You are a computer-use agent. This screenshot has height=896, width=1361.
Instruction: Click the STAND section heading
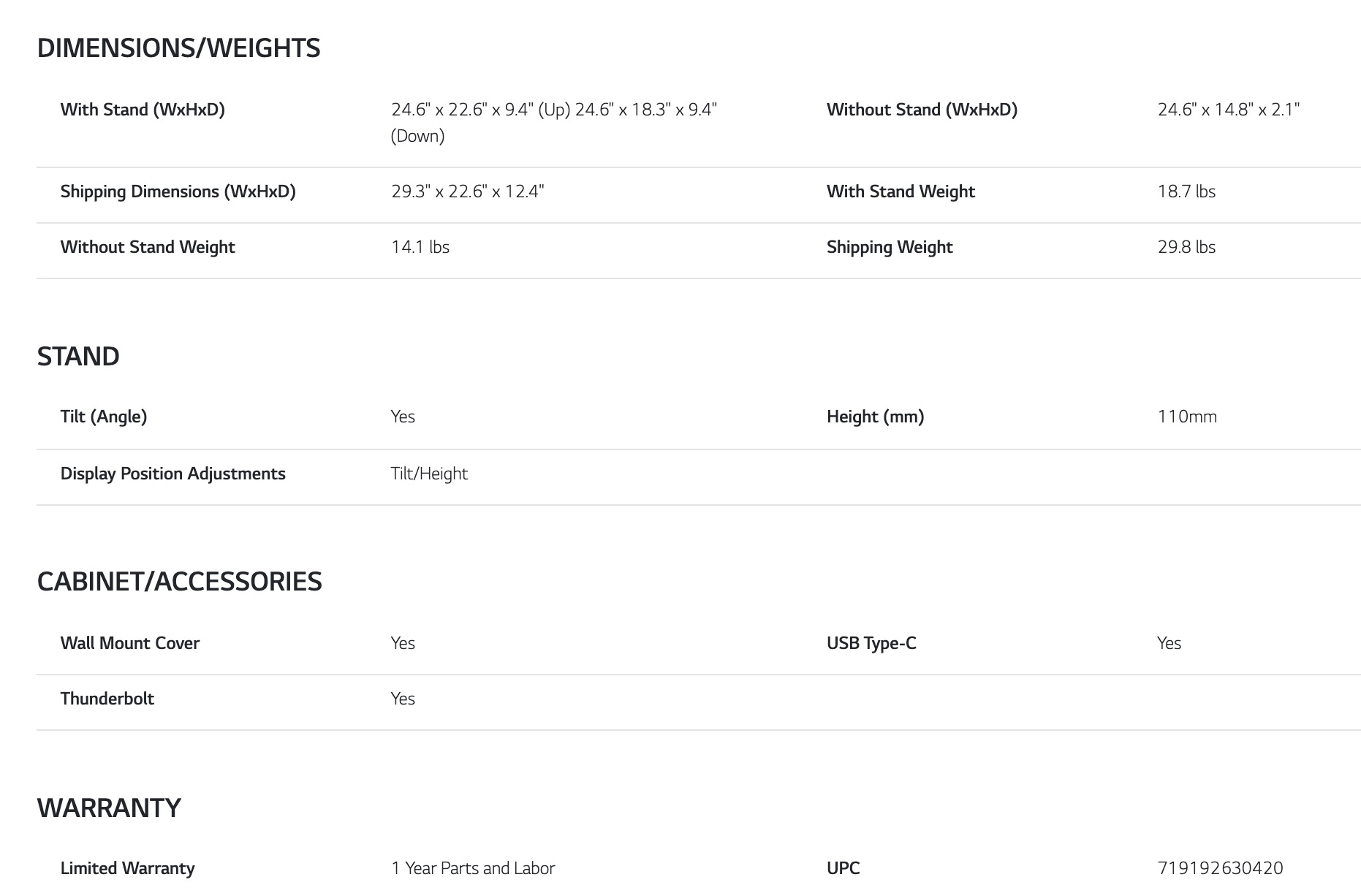pyautogui.click(x=78, y=357)
